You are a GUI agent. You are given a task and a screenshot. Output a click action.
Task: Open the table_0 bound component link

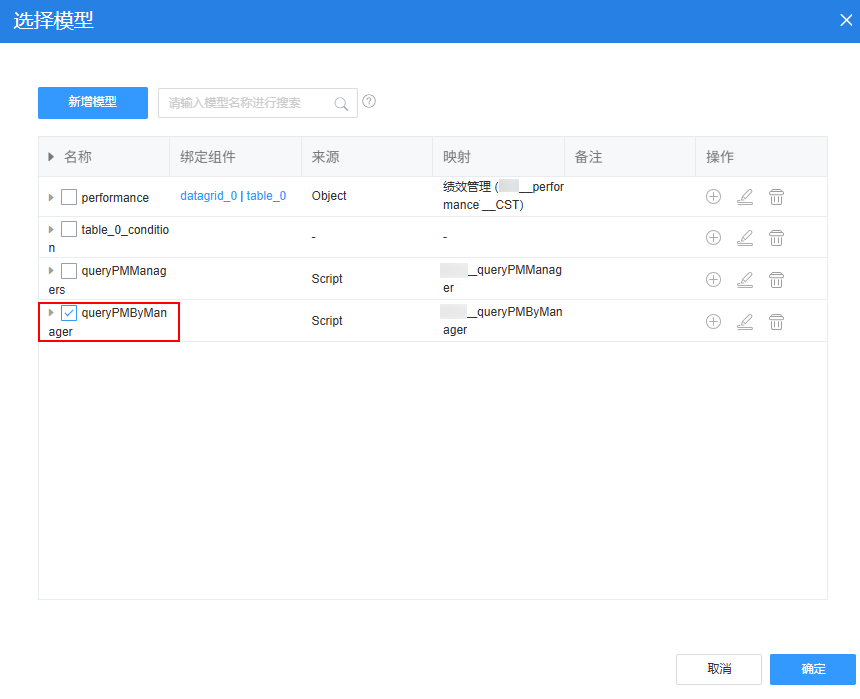[x=266, y=196]
